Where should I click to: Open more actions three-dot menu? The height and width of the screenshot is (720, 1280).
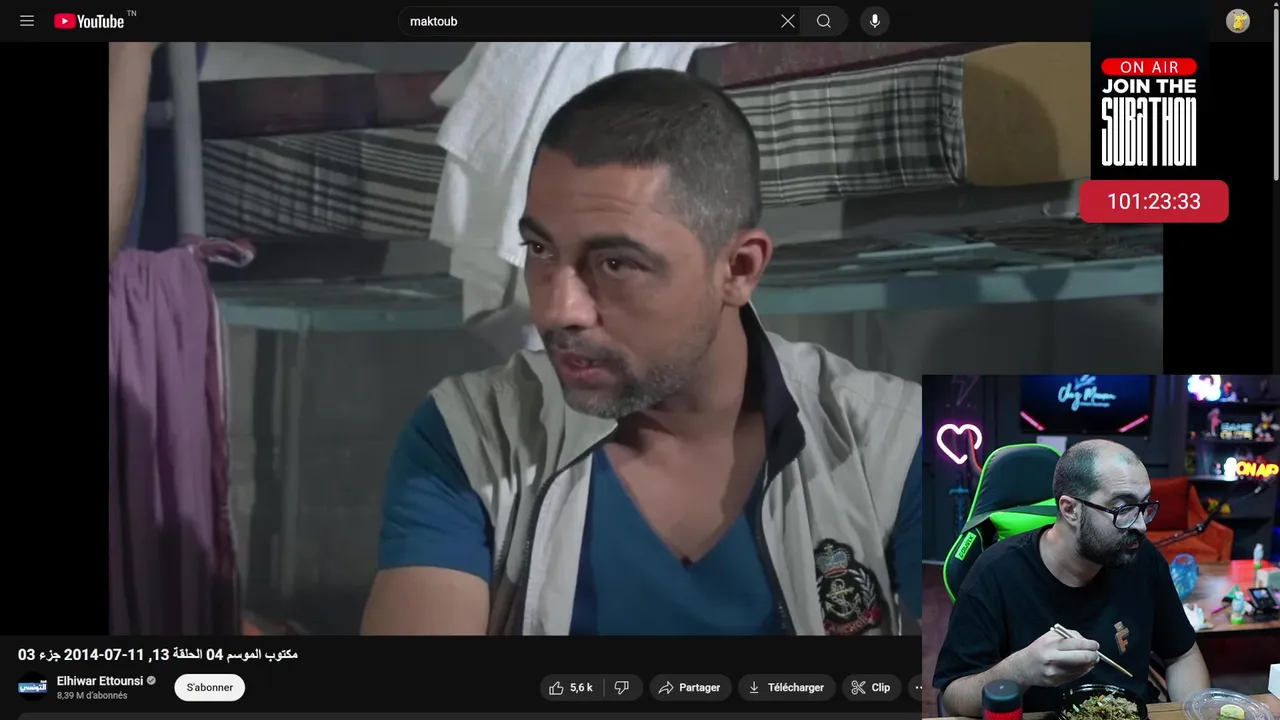[916, 688]
